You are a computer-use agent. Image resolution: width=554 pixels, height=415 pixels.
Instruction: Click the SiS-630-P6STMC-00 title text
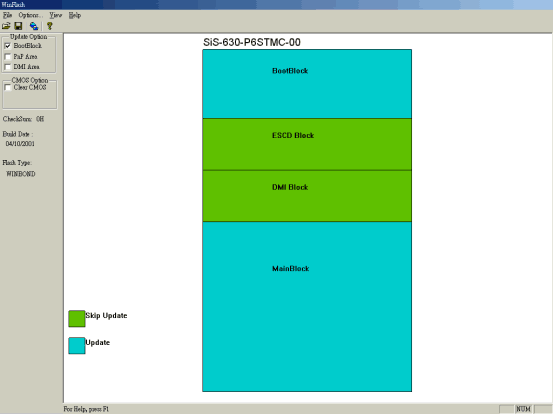point(252,42)
